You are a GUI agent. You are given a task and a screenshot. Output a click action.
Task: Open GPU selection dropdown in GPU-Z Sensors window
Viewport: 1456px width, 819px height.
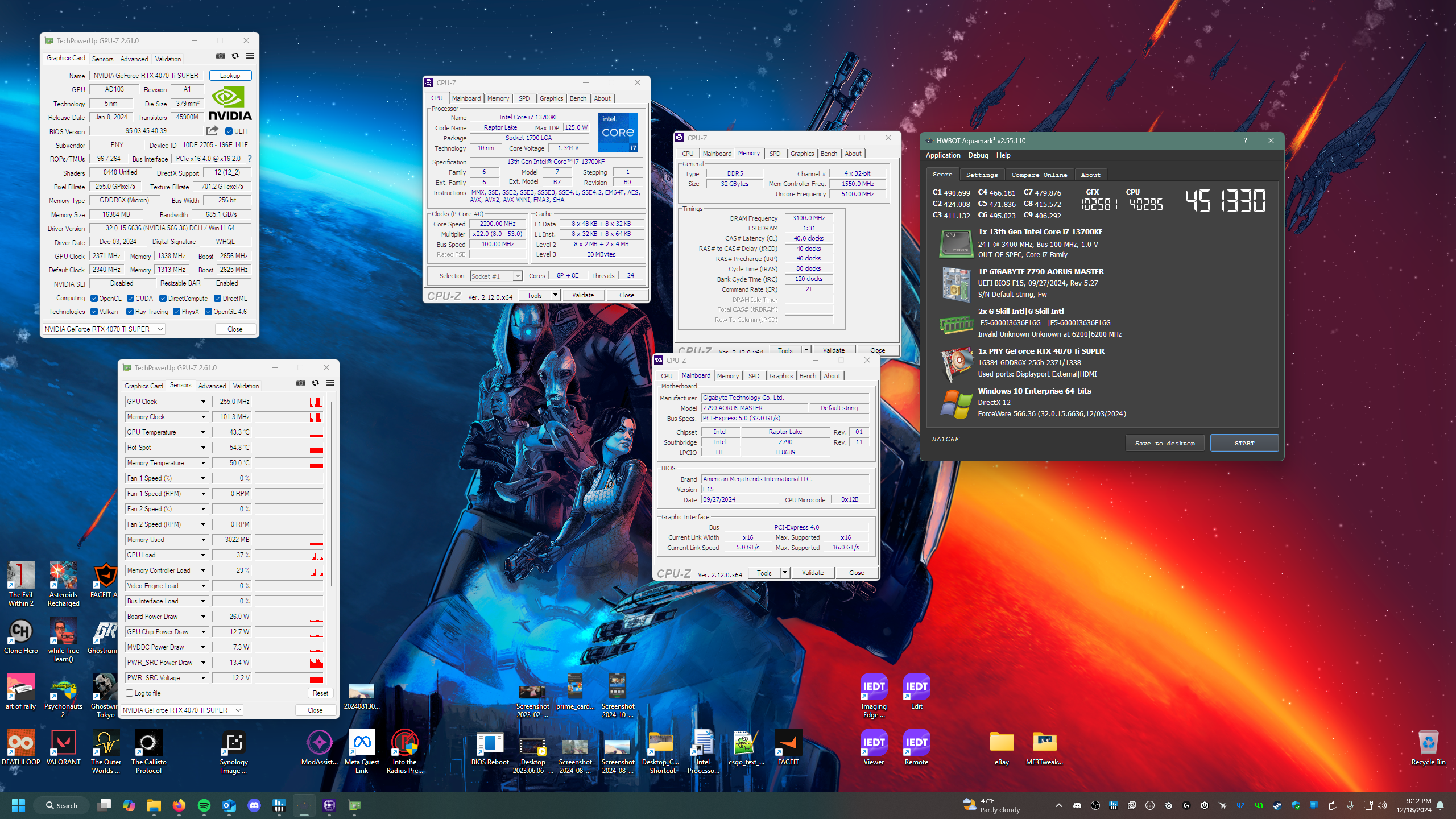[182, 710]
